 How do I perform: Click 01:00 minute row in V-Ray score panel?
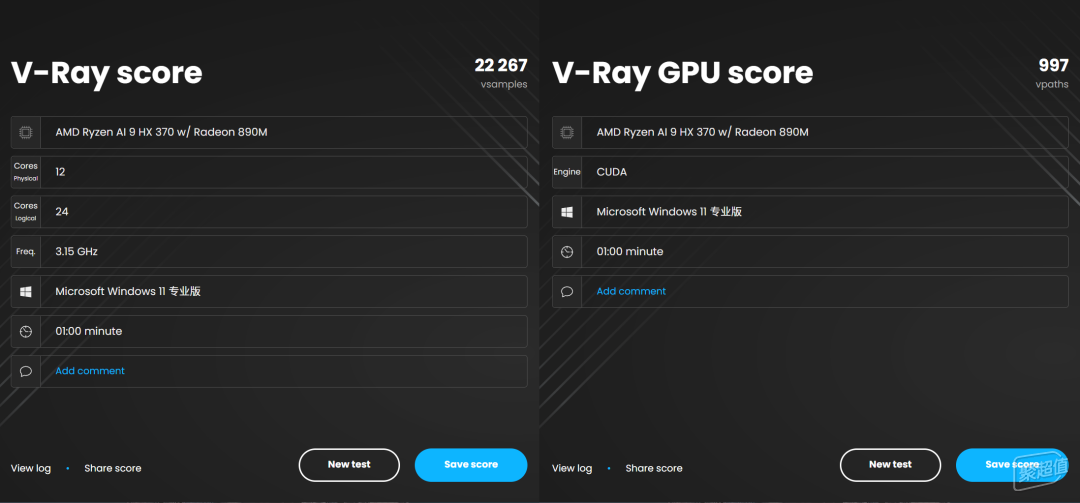269,331
